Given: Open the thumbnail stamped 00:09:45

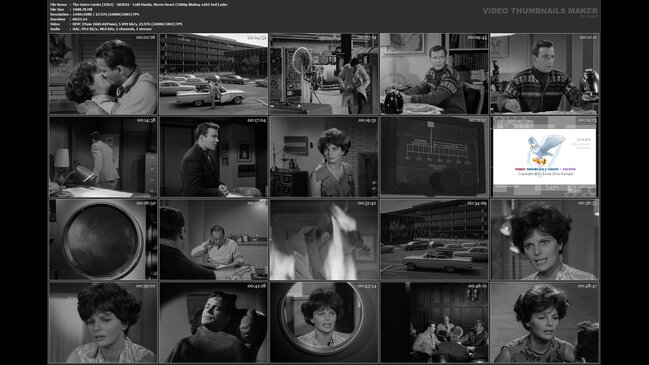Looking at the screenshot, I should click(435, 74).
